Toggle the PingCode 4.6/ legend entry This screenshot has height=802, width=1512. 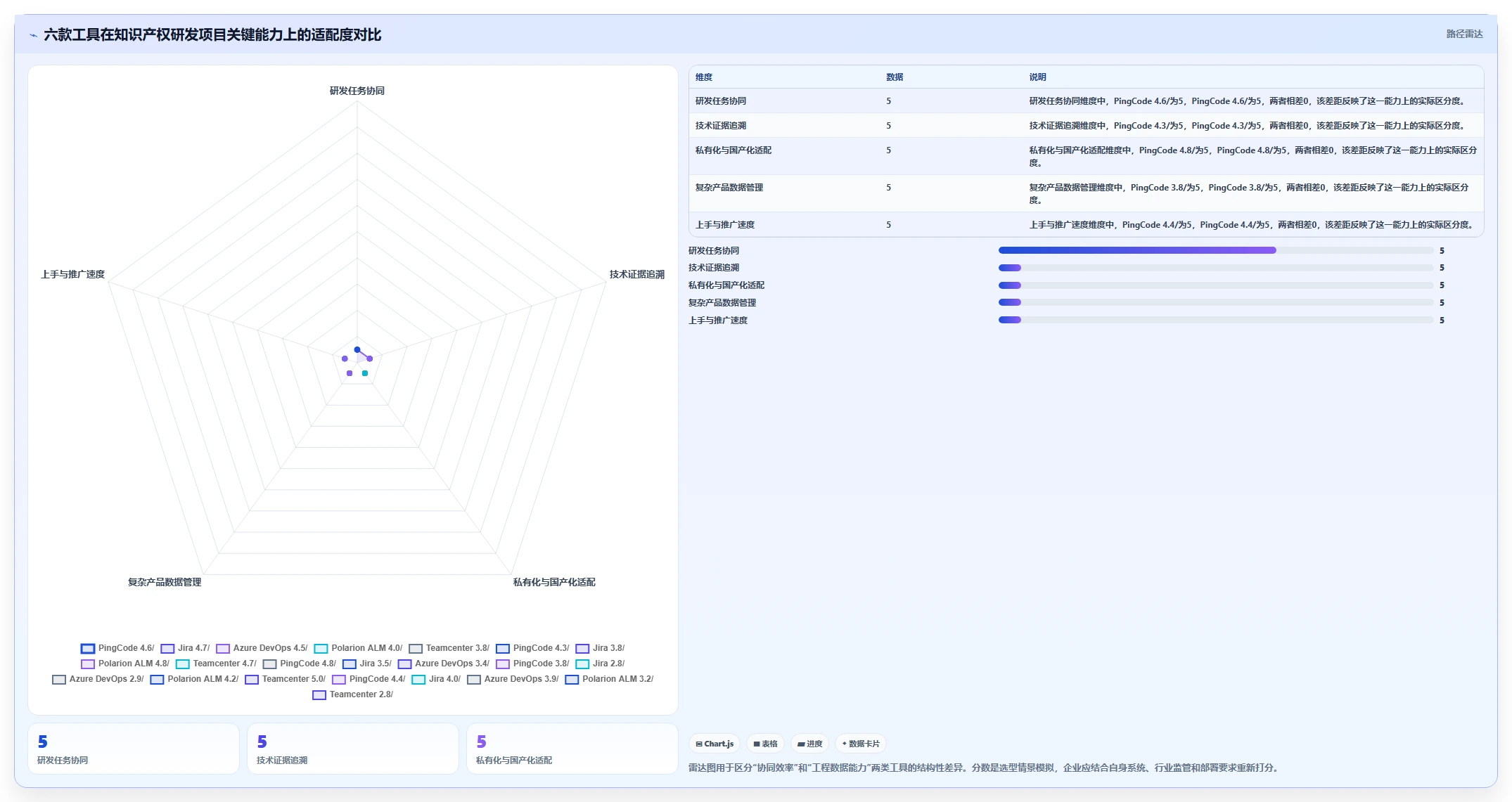(117, 648)
